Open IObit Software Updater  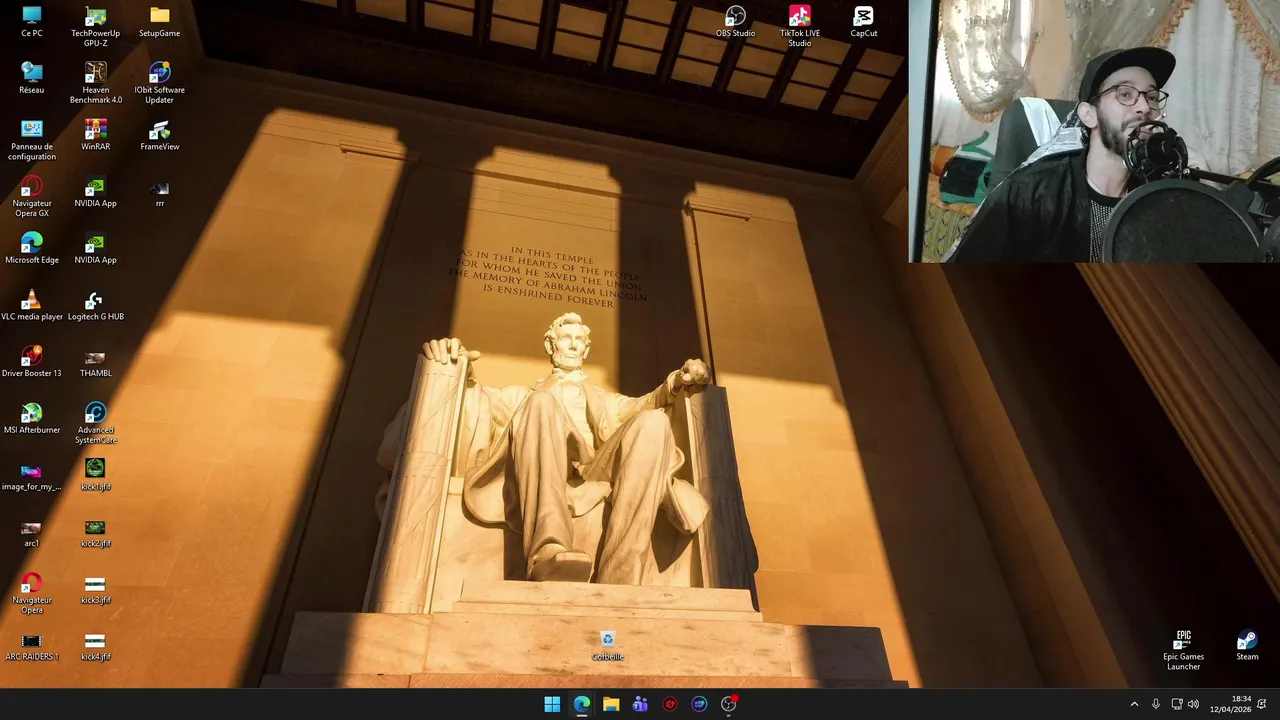[x=160, y=84]
